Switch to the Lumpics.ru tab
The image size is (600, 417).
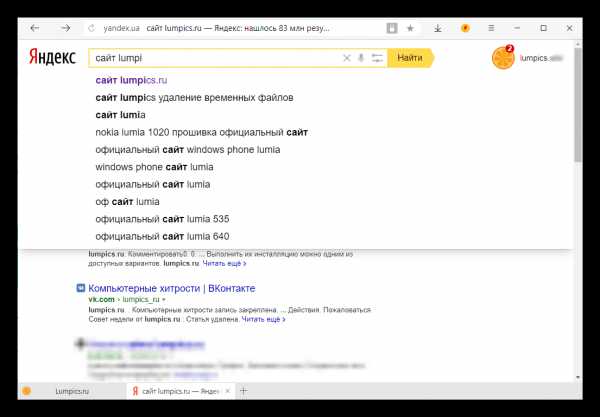pos(72,391)
